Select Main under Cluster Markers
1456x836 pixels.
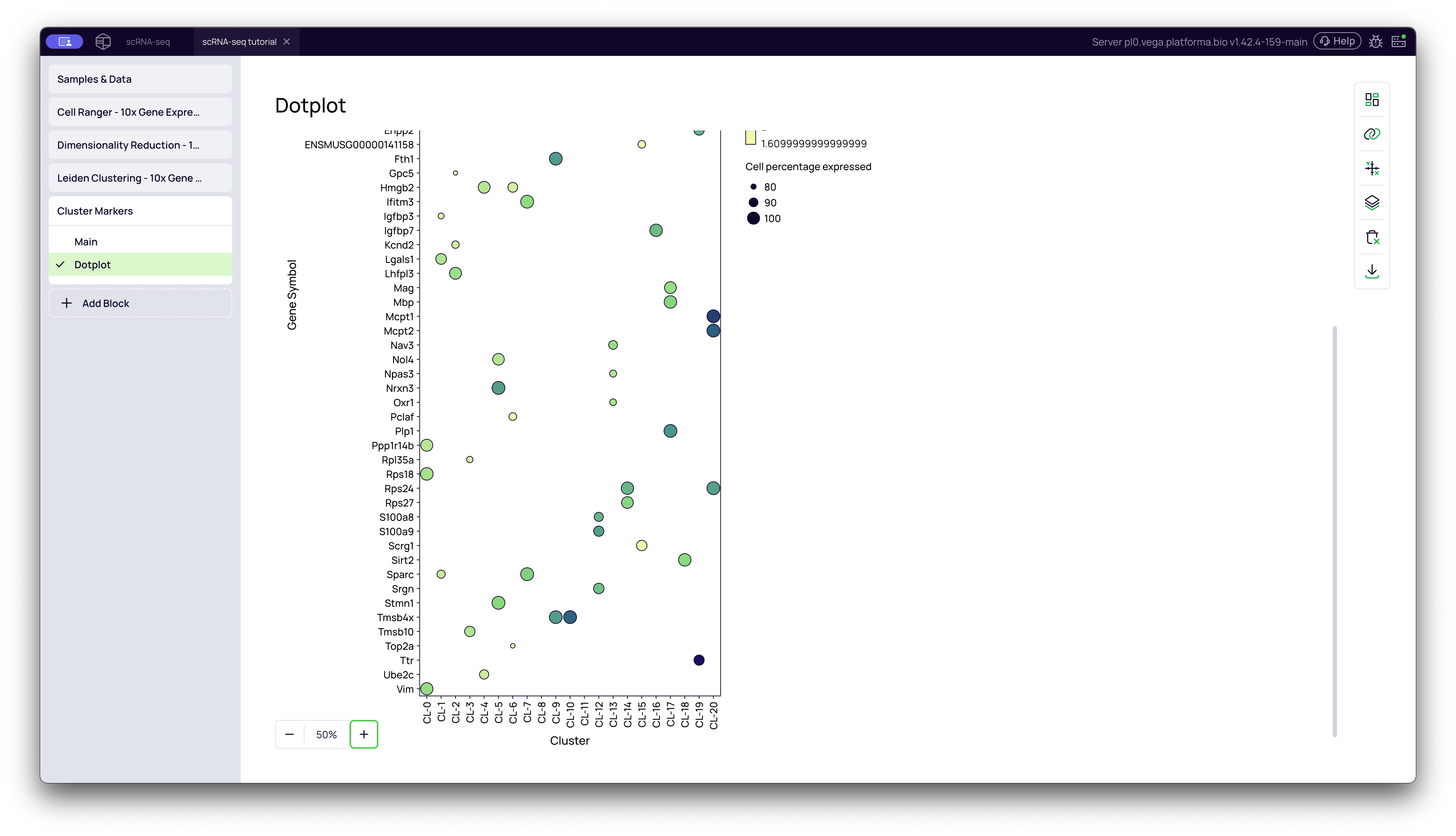tap(85, 241)
